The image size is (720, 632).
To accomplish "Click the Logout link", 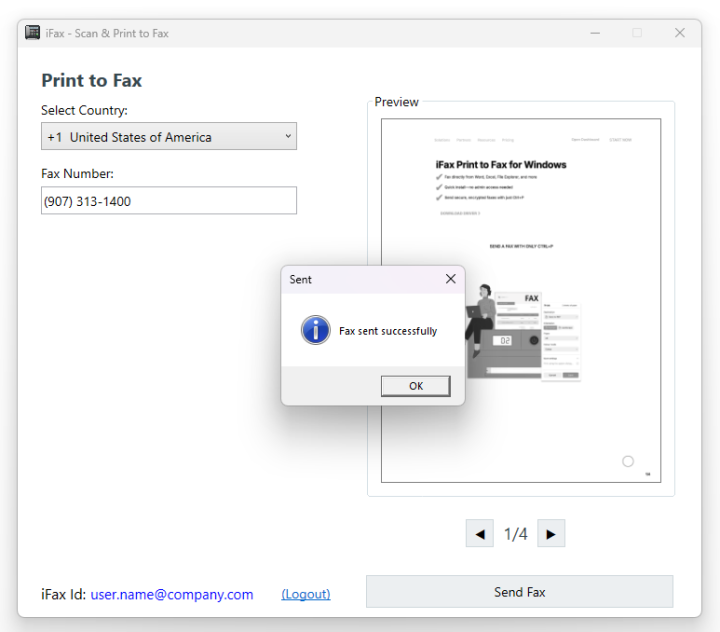I will click(306, 594).
